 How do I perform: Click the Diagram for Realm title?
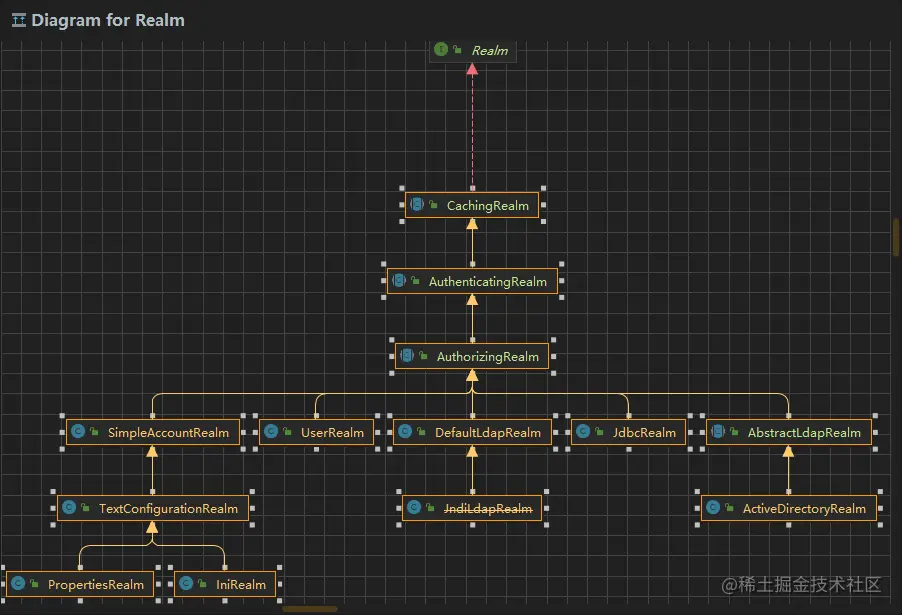point(108,20)
